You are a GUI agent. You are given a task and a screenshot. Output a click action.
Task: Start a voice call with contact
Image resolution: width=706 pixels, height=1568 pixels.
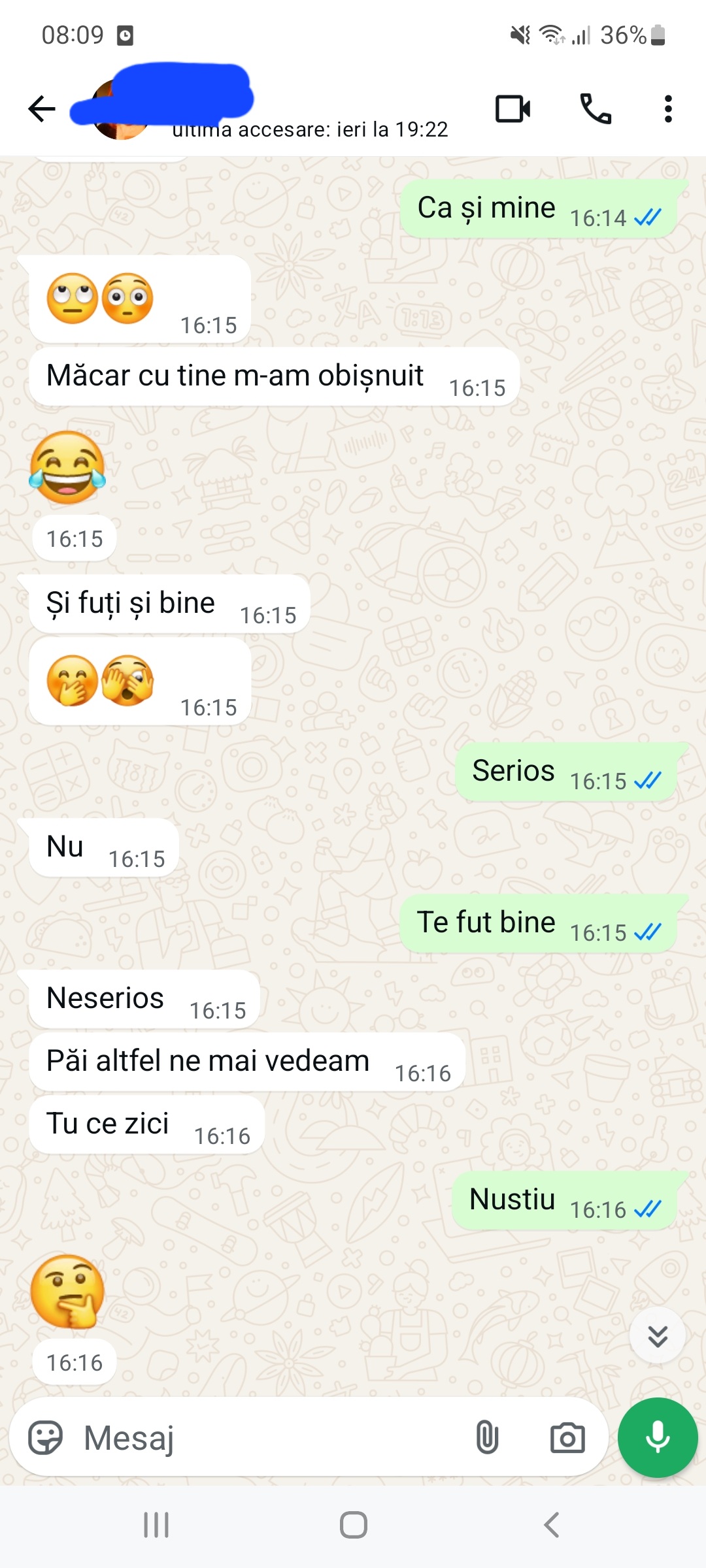[x=596, y=108]
